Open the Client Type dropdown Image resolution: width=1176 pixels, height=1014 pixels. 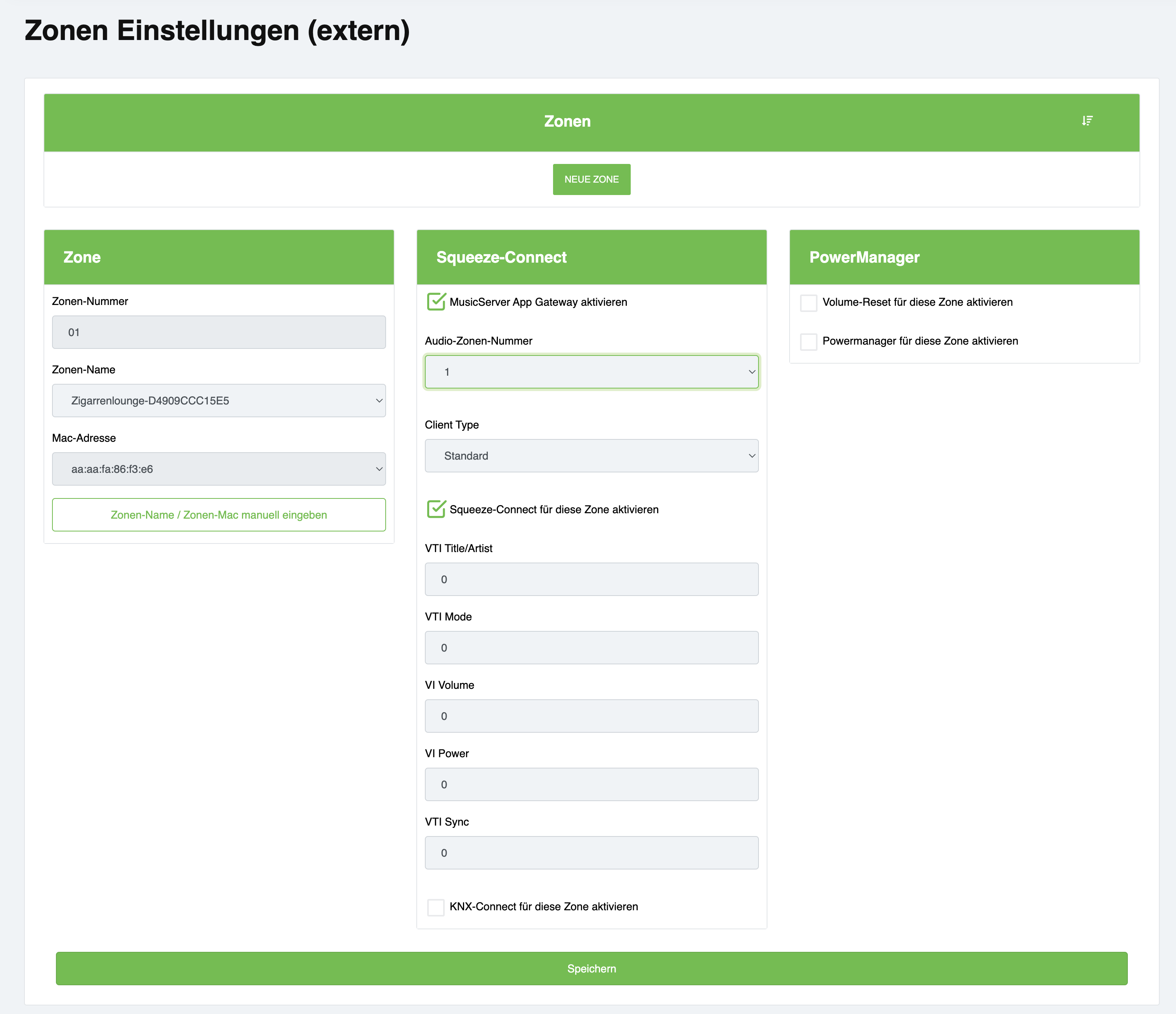coord(591,456)
